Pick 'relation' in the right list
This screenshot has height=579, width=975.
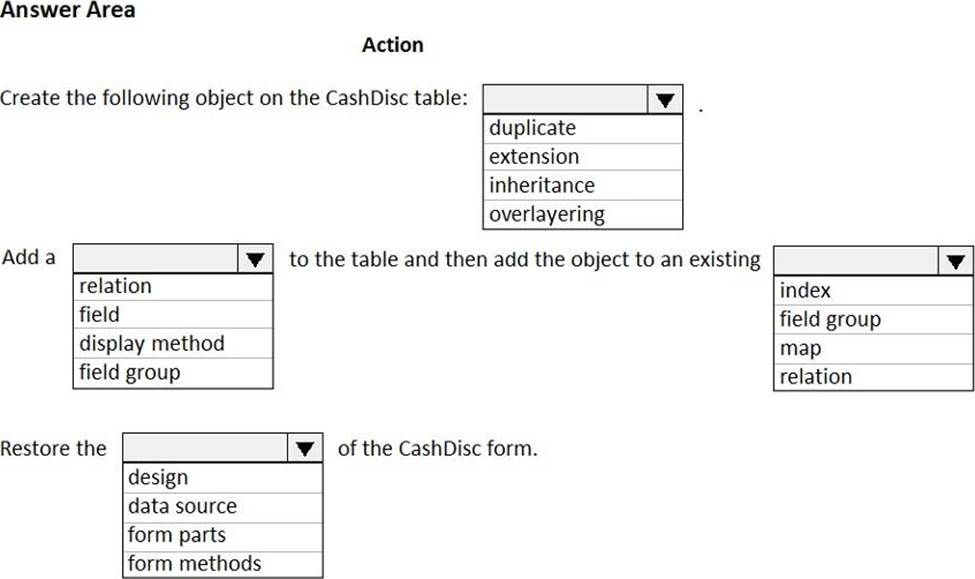coord(873,377)
